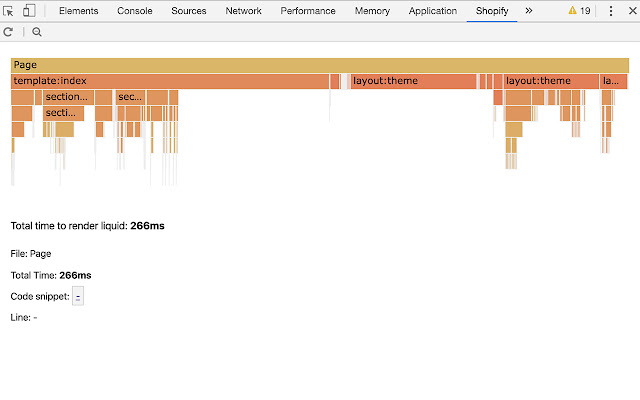Open the DevTools three-dot options menu

(x=610, y=11)
